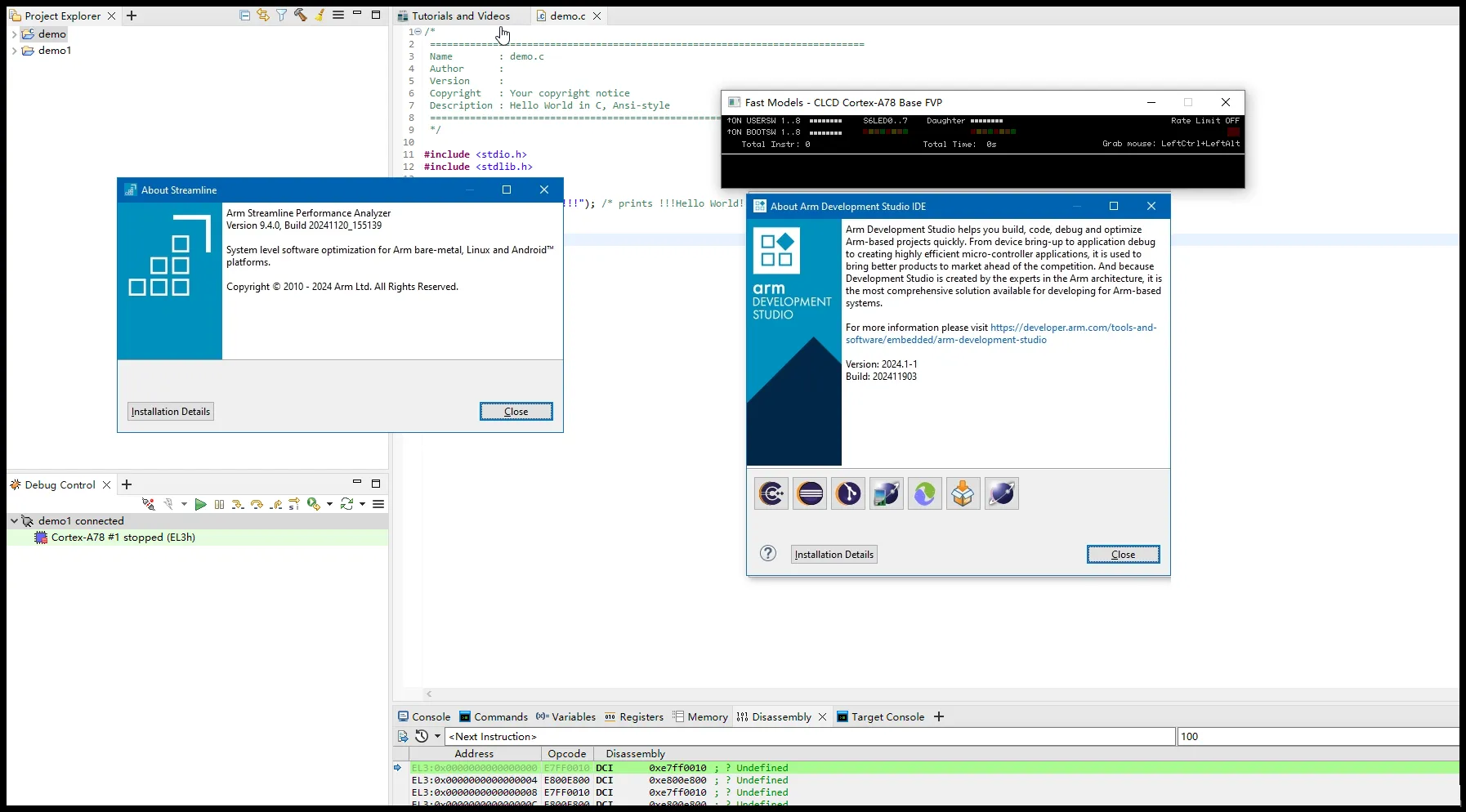Open the Memory tab
Screen dimensions: 1466x812
pyautogui.click(x=700, y=716)
